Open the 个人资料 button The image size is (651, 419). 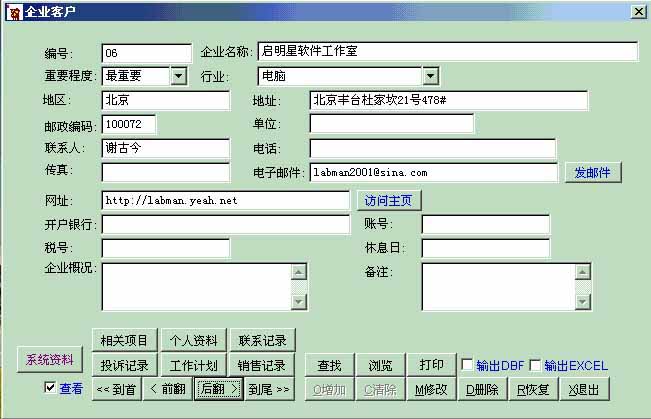pyautogui.click(x=193, y=340)
